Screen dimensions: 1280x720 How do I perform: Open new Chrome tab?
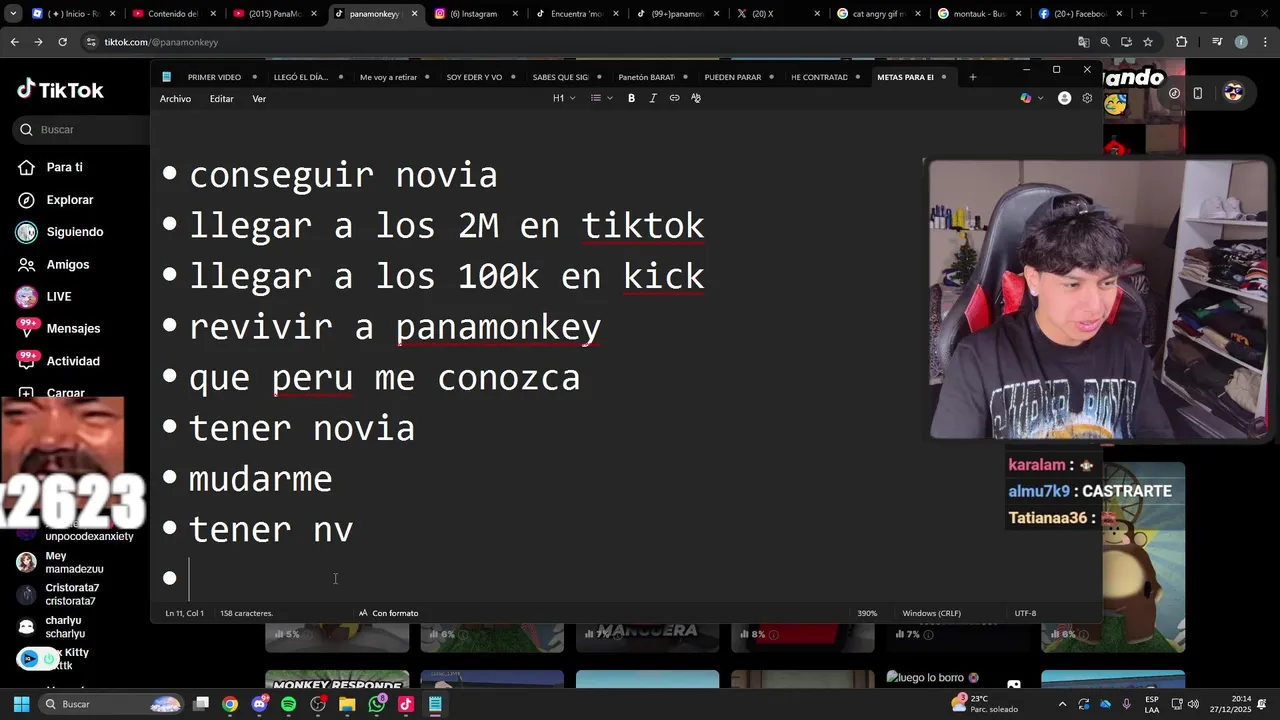(x=1143, y=14)
